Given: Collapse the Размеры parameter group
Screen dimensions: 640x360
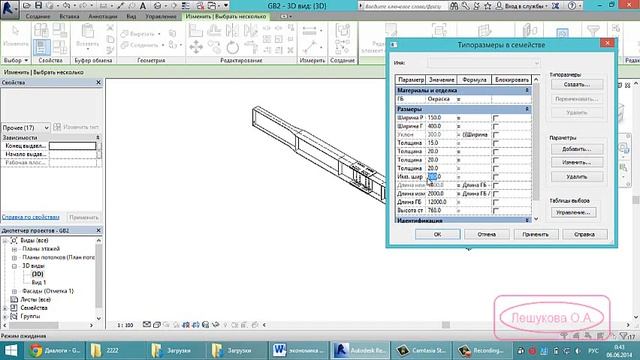Looking at the screenshot, I should tap(527, 109).
